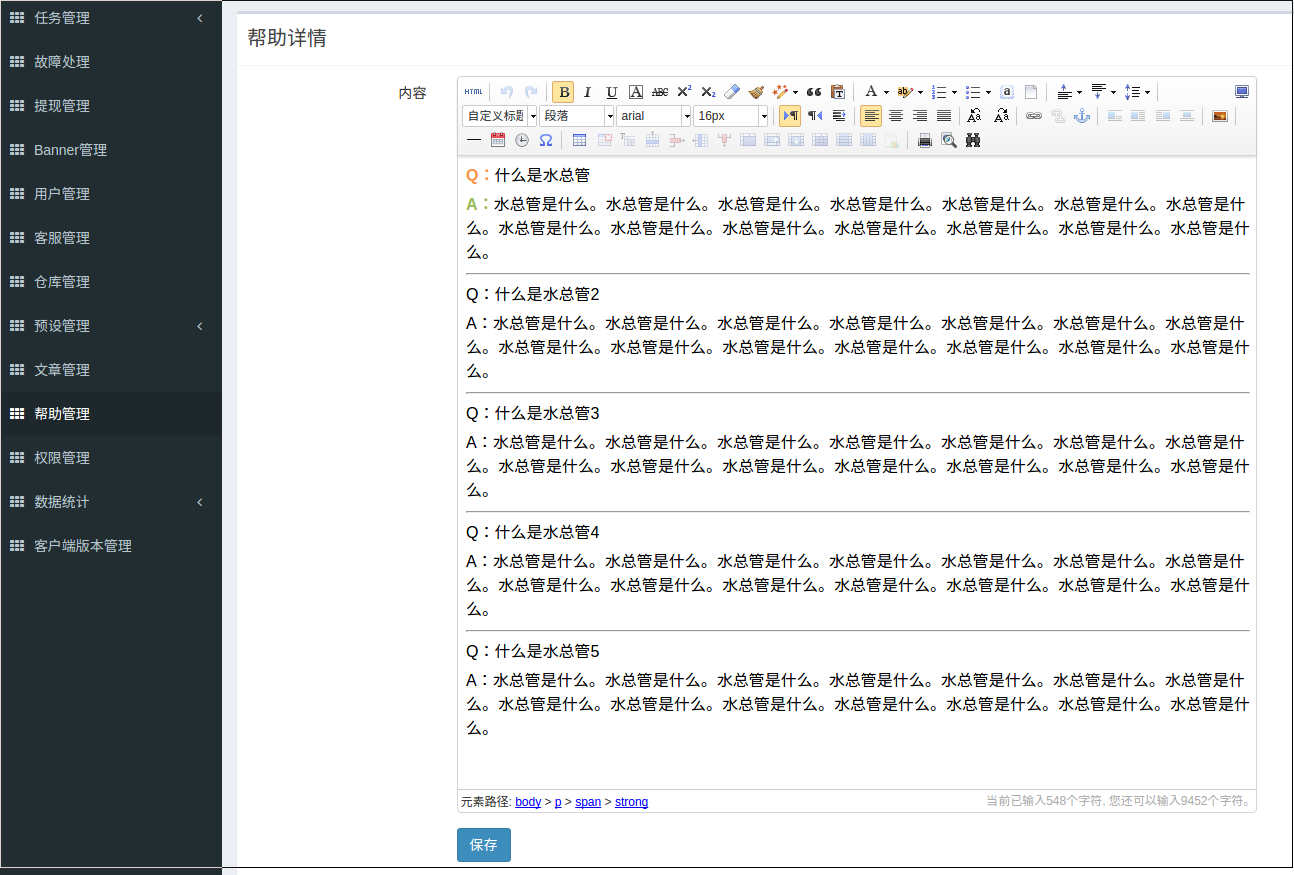1294x875 pixels.
Task: Insert an image
Action: [1219, 116]
